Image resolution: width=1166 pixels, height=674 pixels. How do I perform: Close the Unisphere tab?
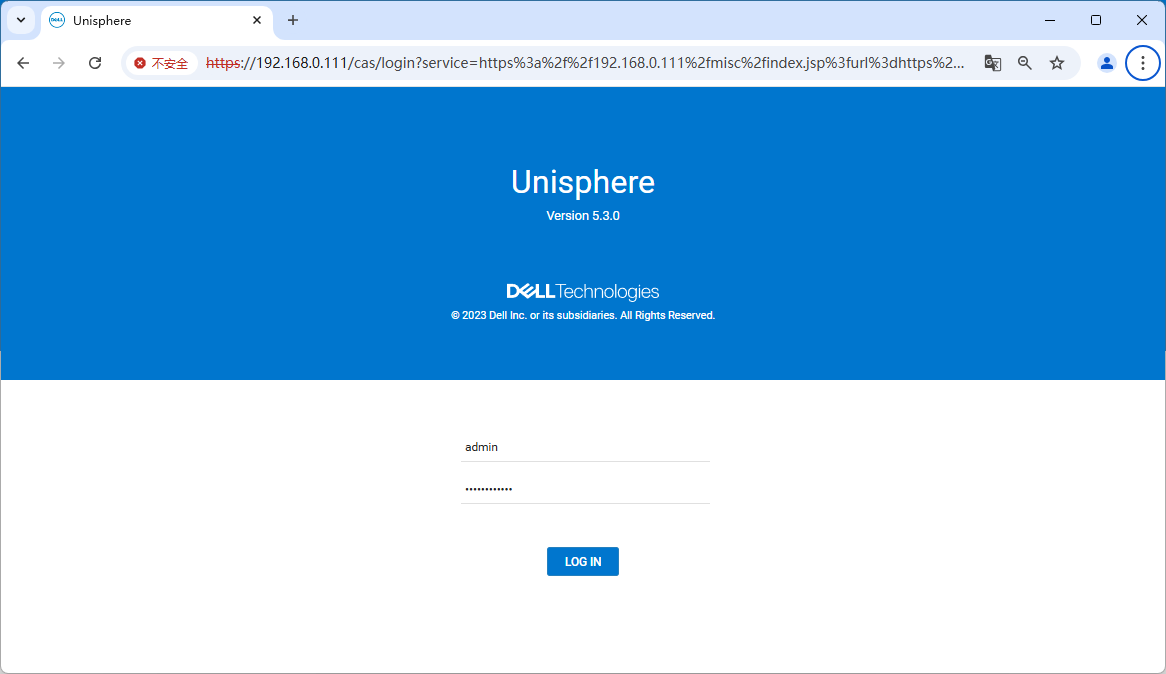coord(257,20)
